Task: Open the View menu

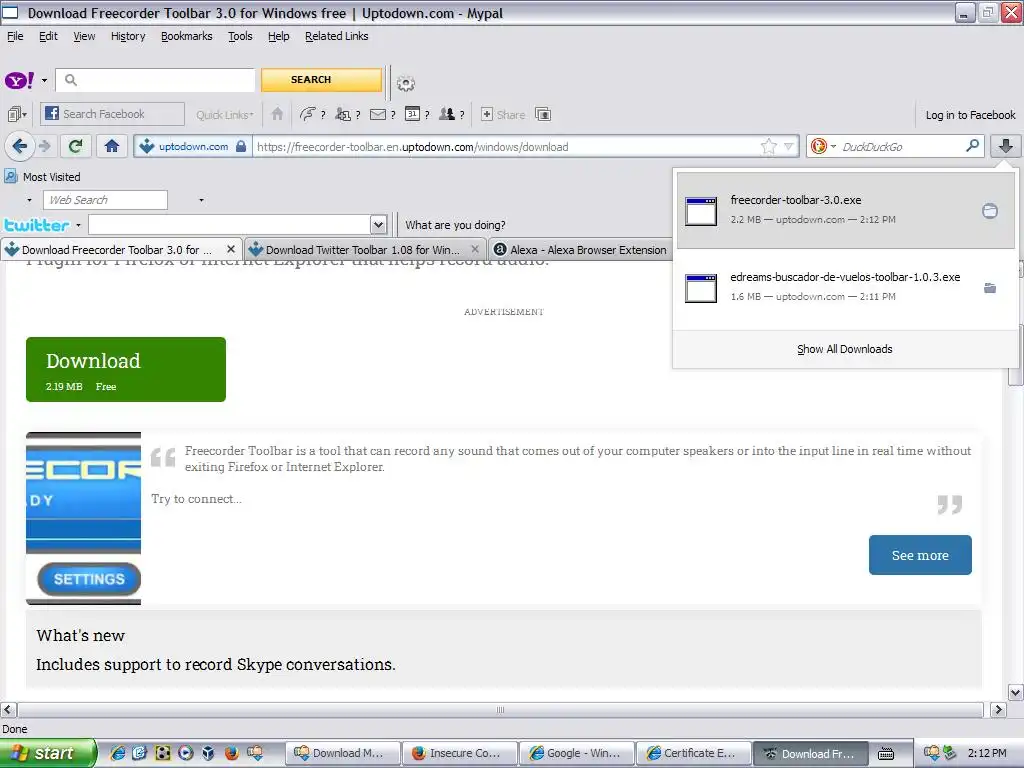Action: 84,37
